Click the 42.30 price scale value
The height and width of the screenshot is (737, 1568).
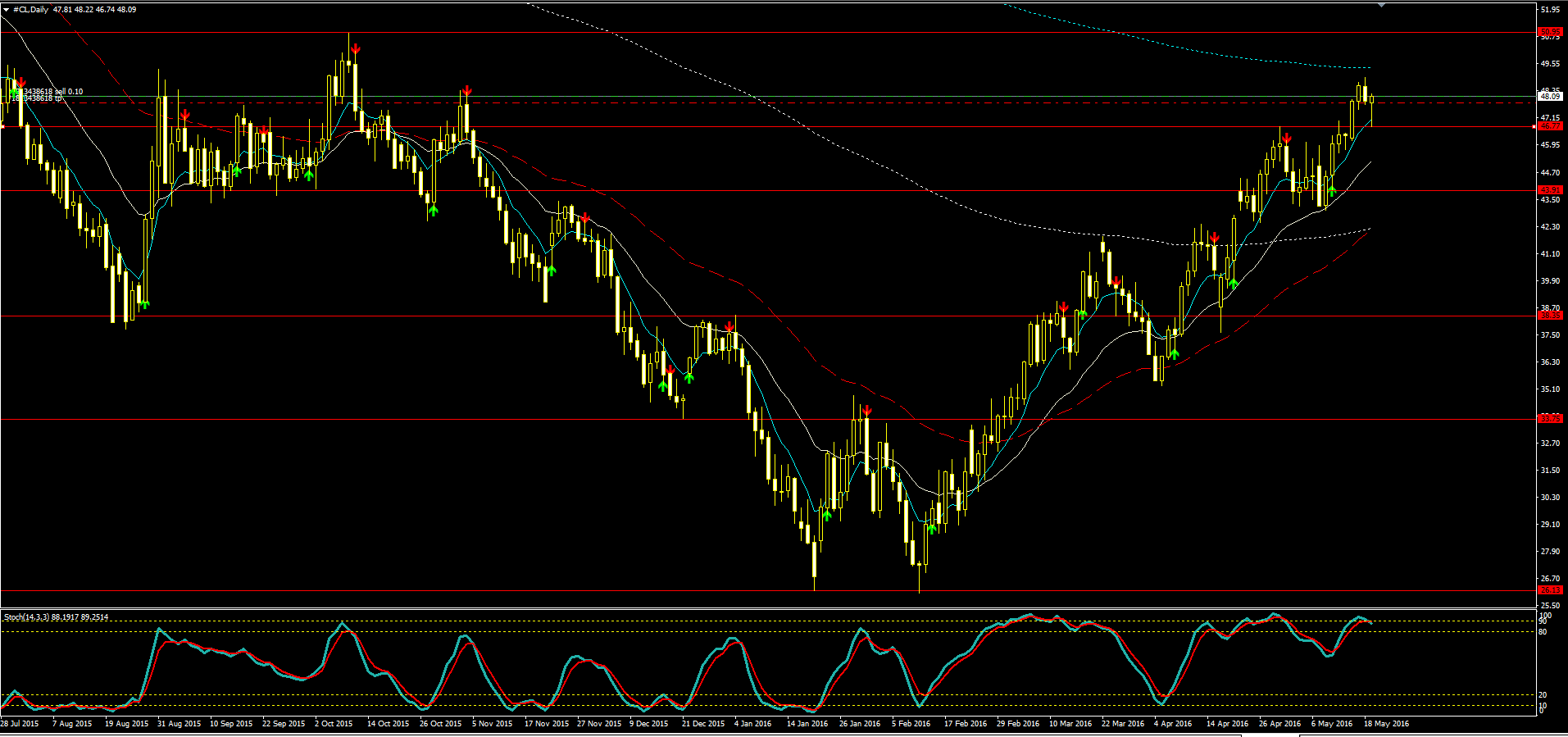point(1550,227)
